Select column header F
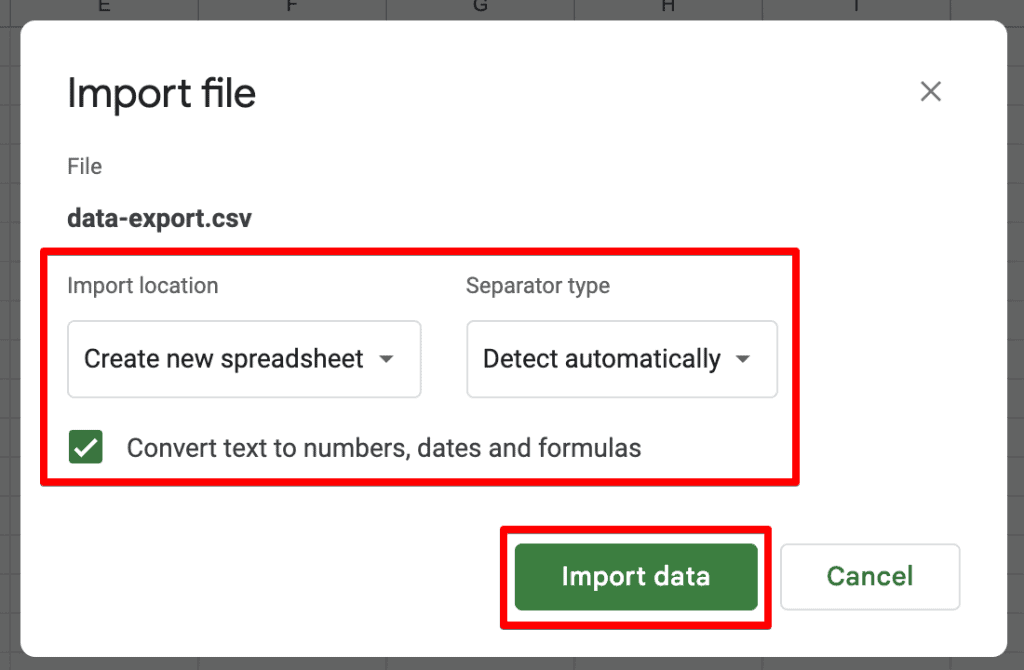 click(x=291, y=8)
